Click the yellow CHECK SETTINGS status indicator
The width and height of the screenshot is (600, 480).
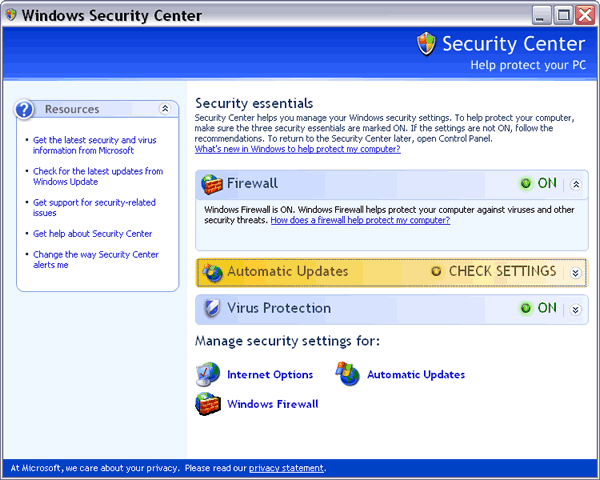(x=436, y=271)
